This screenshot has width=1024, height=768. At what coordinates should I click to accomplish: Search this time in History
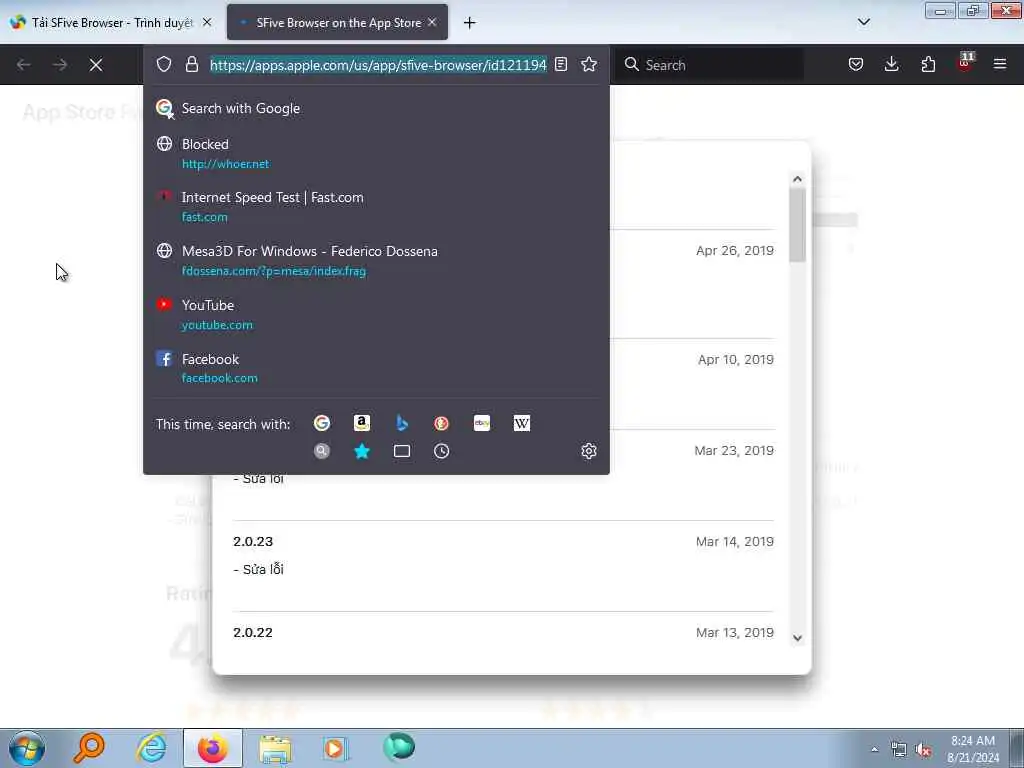[441, 451]
